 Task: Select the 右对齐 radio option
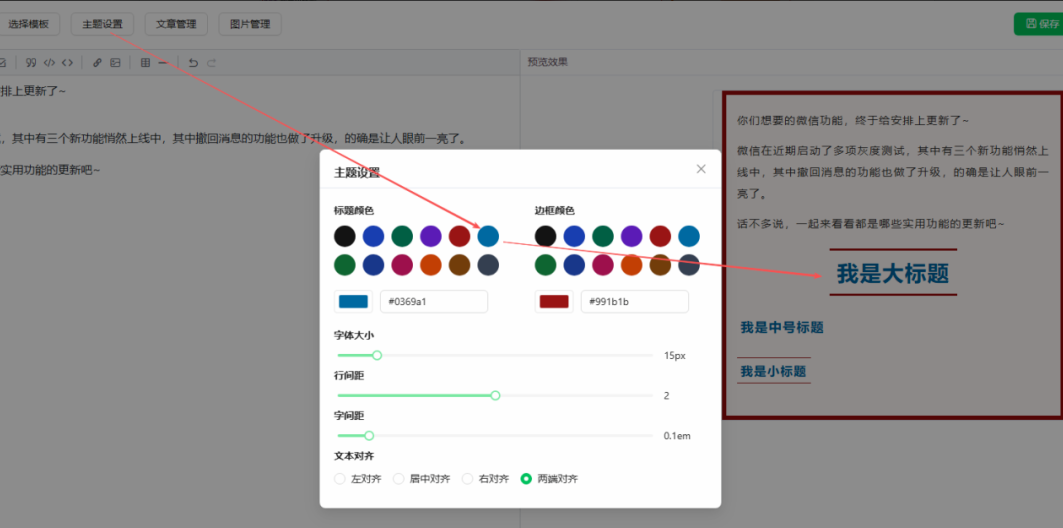467,479
